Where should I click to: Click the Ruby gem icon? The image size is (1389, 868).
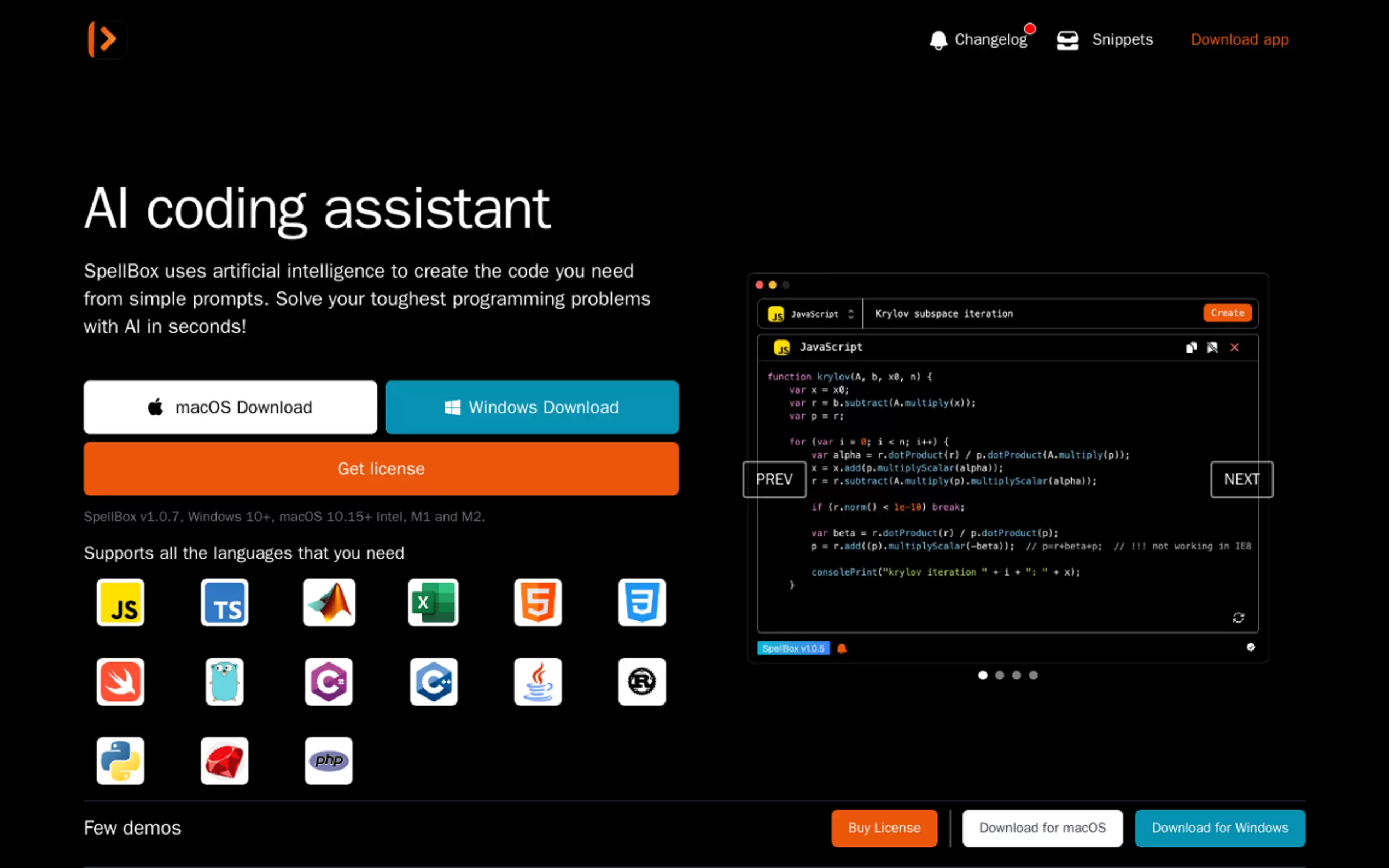225,761
